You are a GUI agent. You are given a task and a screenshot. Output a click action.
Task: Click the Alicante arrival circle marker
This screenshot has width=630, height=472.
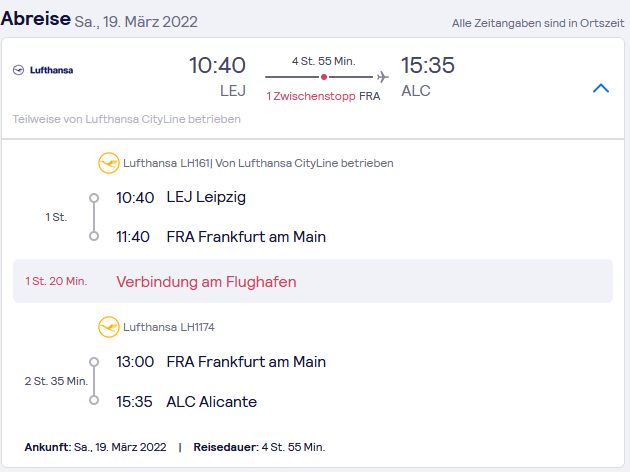94,400
